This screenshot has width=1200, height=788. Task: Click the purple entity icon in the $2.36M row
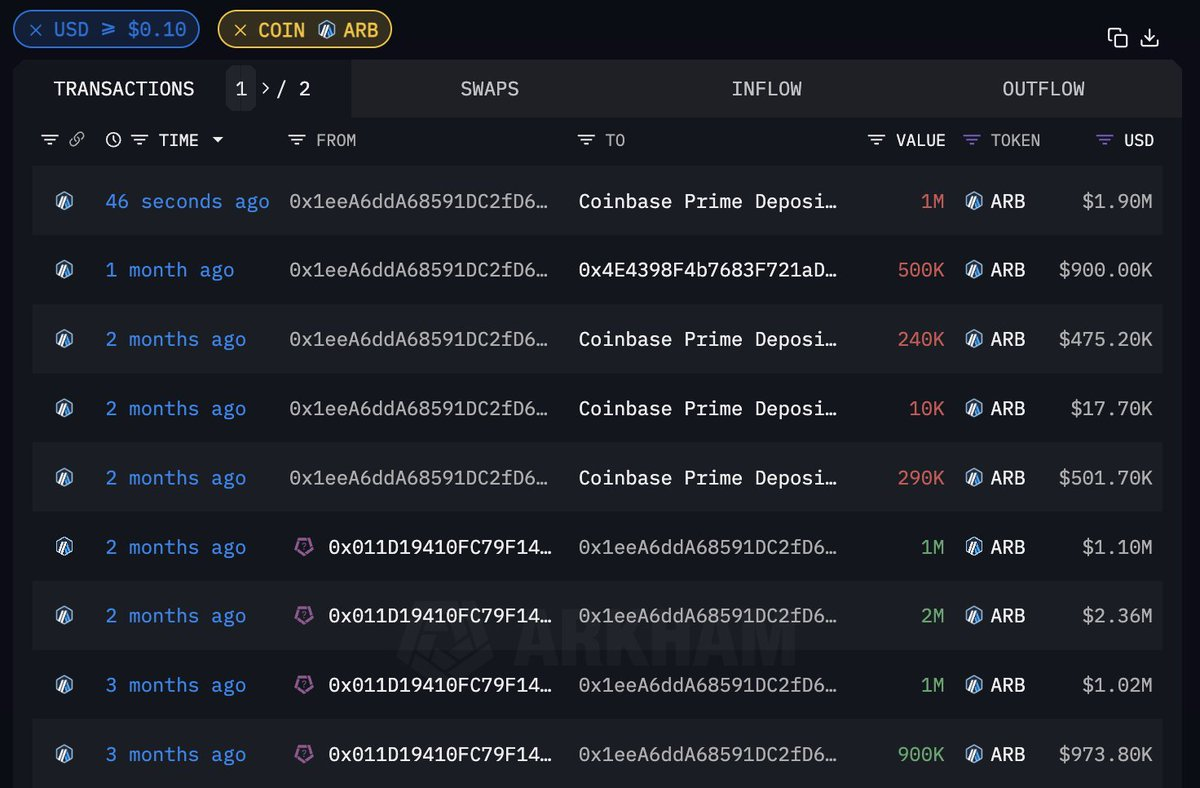point(304,616)
